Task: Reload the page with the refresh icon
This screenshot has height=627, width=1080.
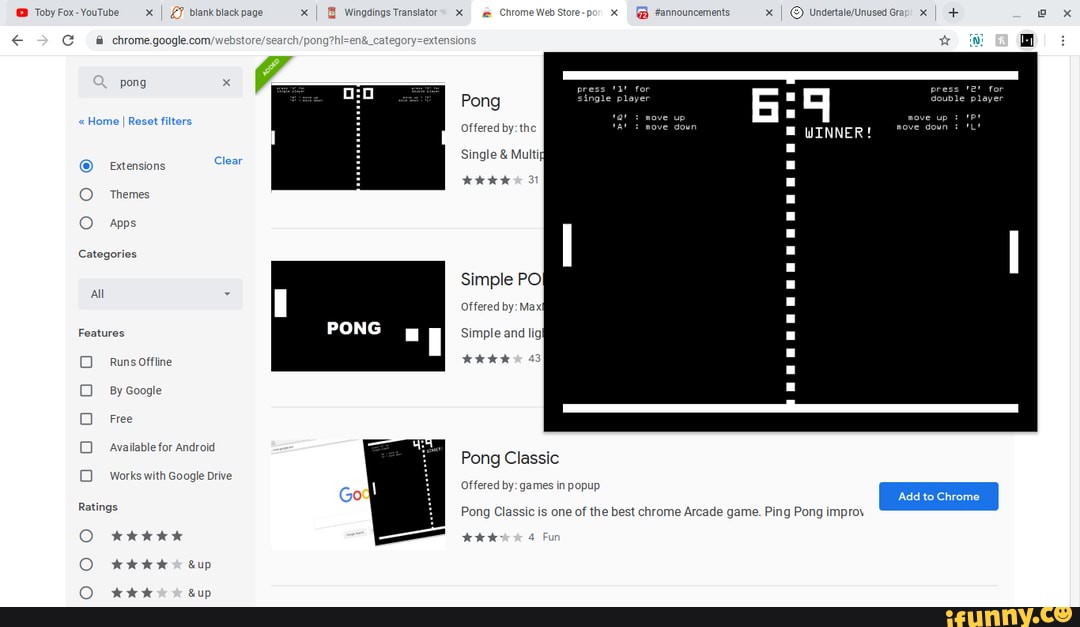Action: [x=67, y=40]
